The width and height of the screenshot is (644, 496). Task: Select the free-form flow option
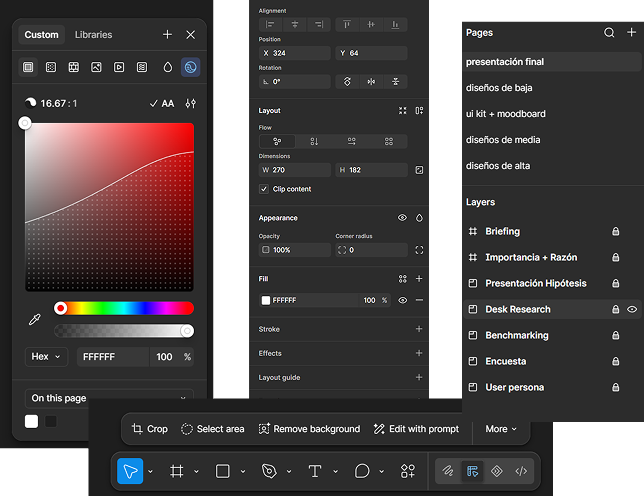(x=277, y=141)
